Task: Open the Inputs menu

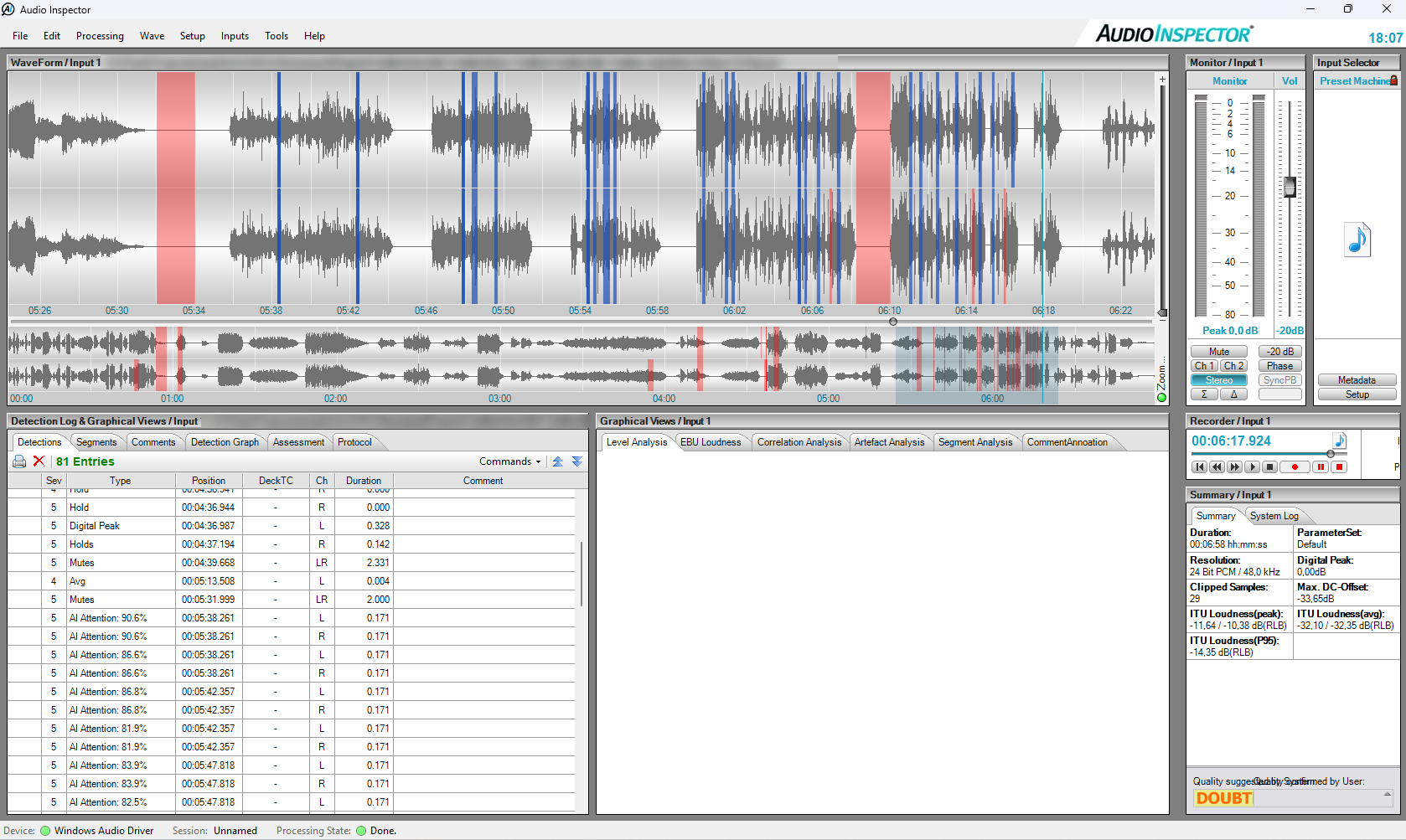Action: (x=235, y=36)
